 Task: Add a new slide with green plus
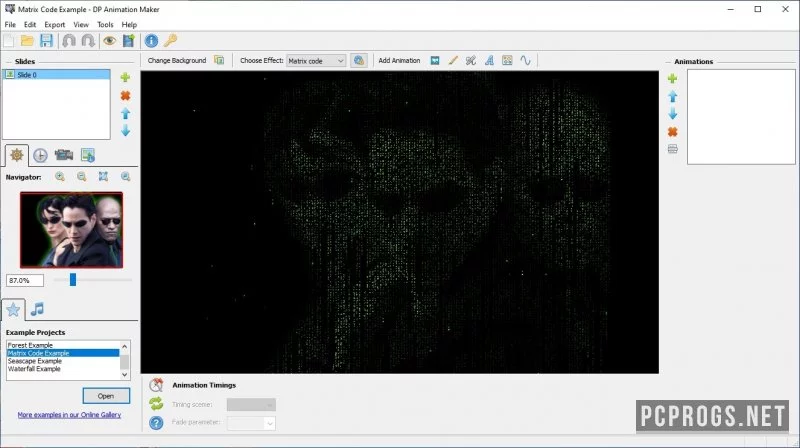click(125, 78)
